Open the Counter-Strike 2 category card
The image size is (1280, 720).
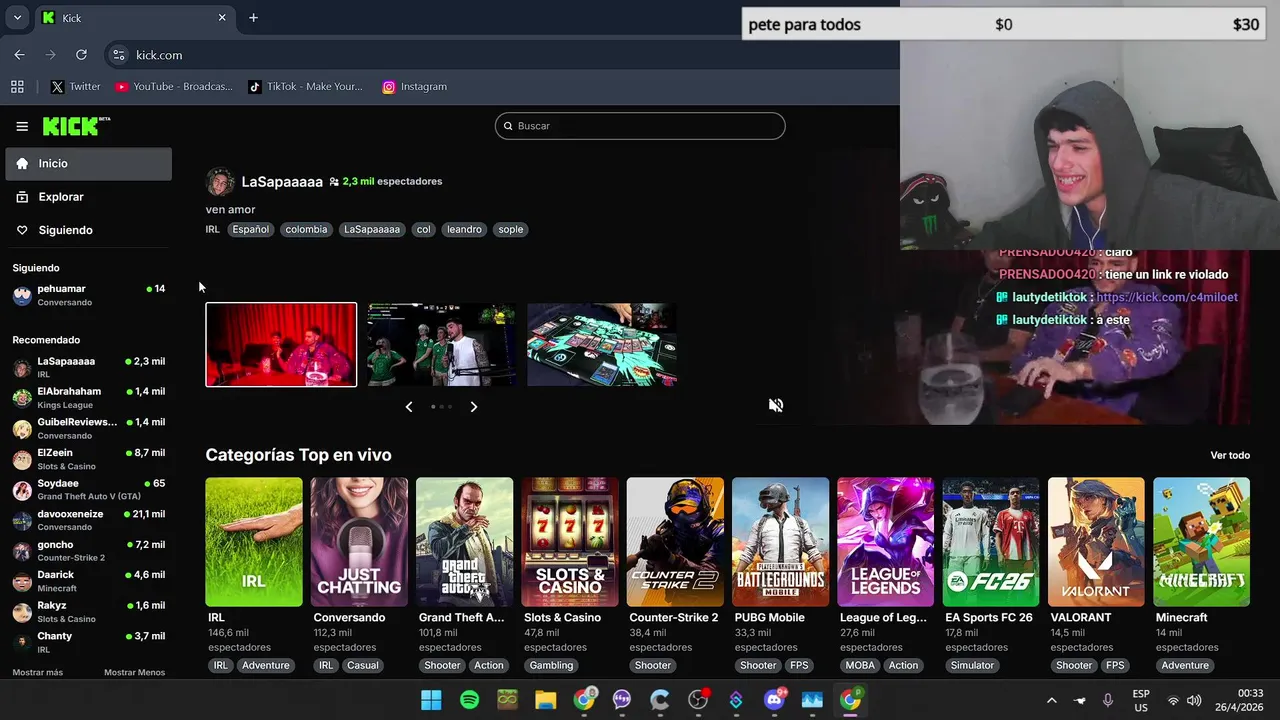[675, 542]
